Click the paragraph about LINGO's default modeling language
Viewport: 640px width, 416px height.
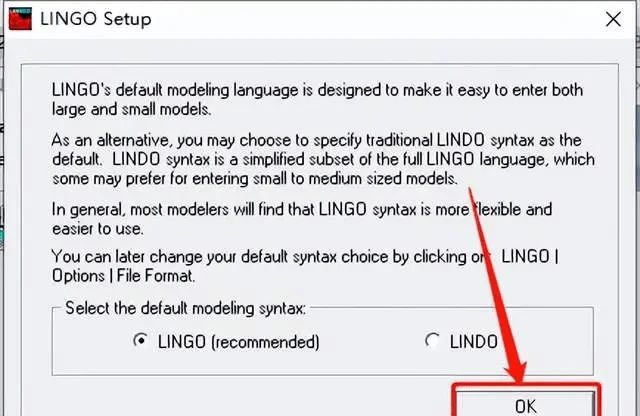pyautogui.click(x=317, y=100)
